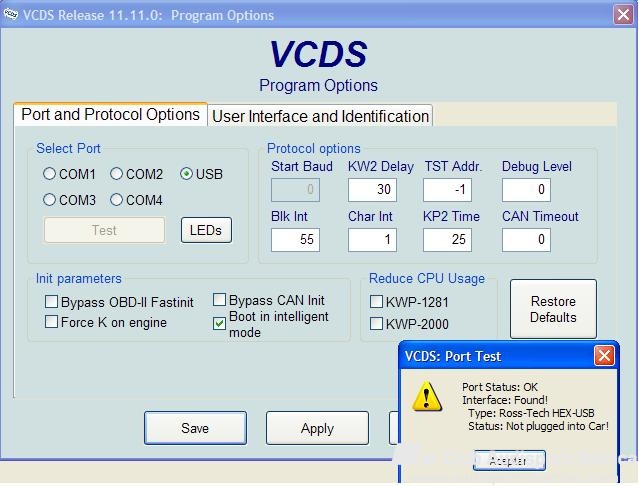The width and height of the screenshot is (639, 486).
Task: Select the COM3 port radio button
Action: click(x=49, y=200)
